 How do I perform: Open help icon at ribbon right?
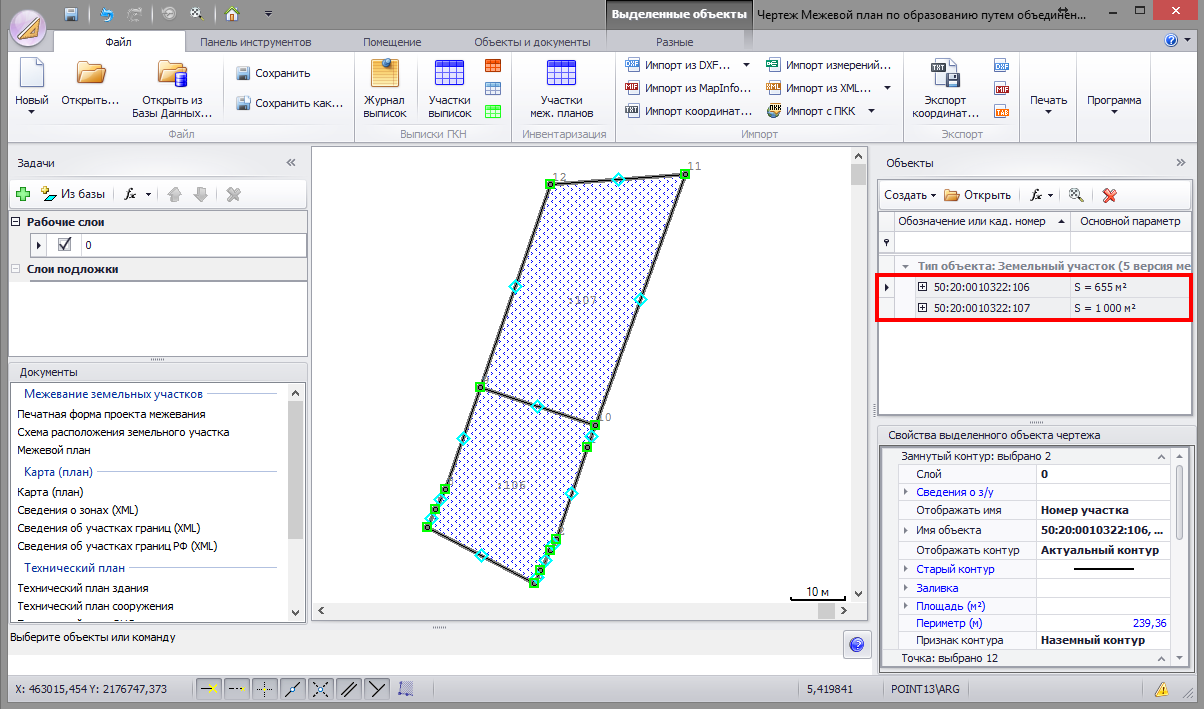pos(1171,41)
